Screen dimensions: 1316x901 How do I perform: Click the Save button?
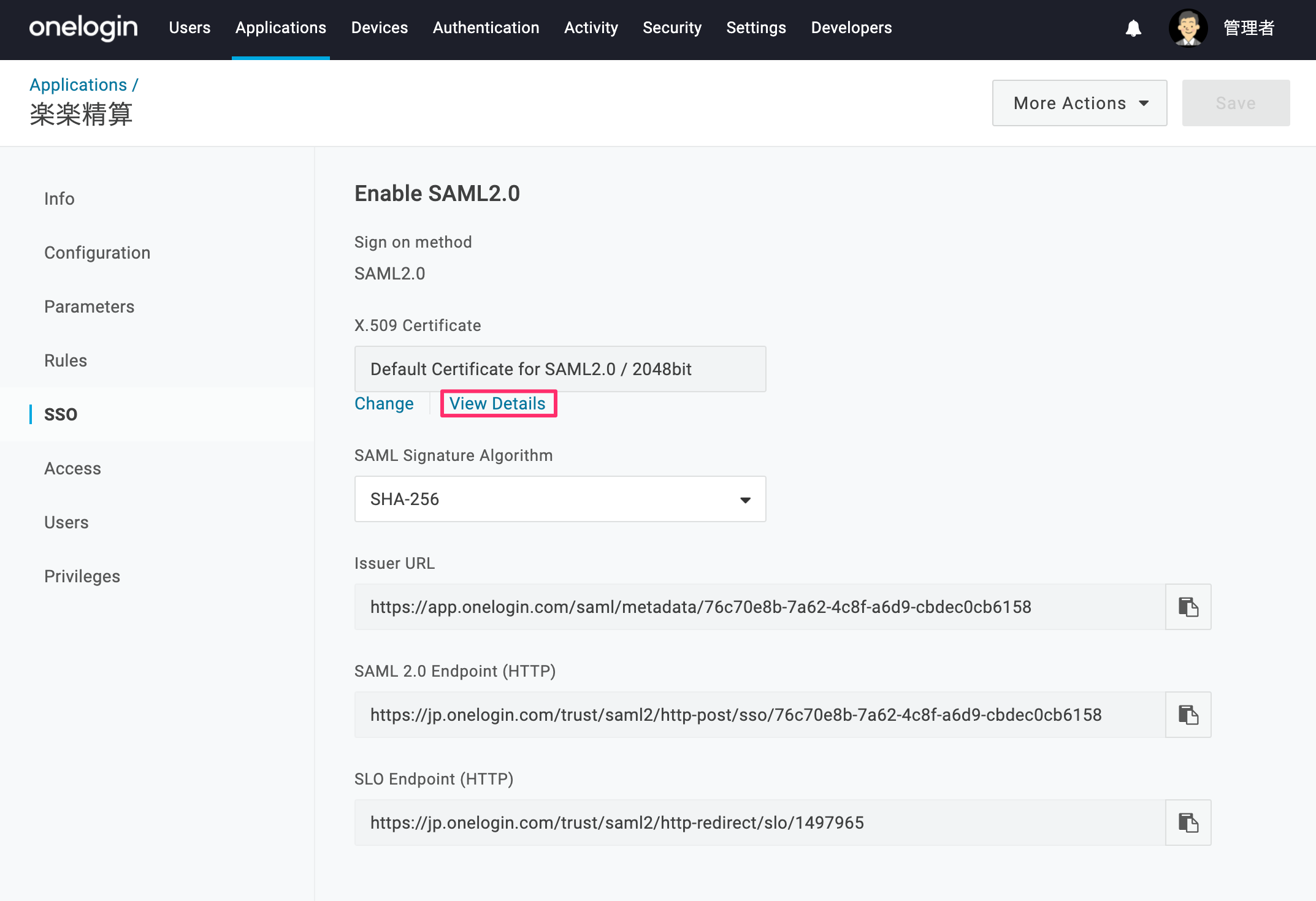tap(1236, 103)
